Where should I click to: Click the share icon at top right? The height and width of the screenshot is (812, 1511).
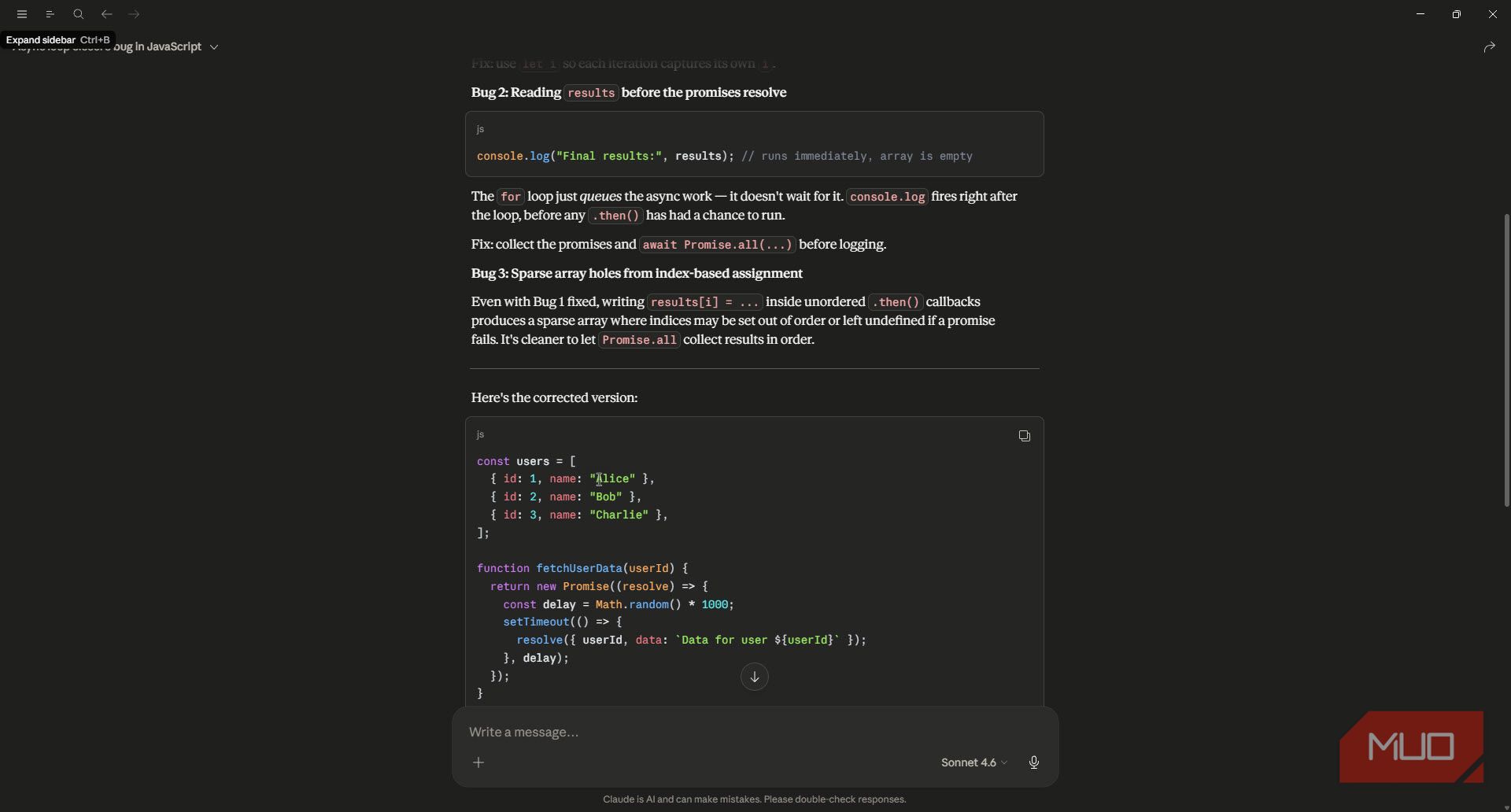coord(1489,47)
